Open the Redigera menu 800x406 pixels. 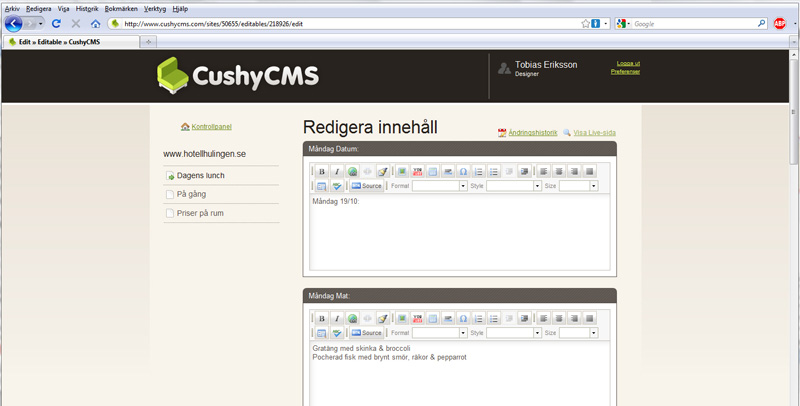39,9
